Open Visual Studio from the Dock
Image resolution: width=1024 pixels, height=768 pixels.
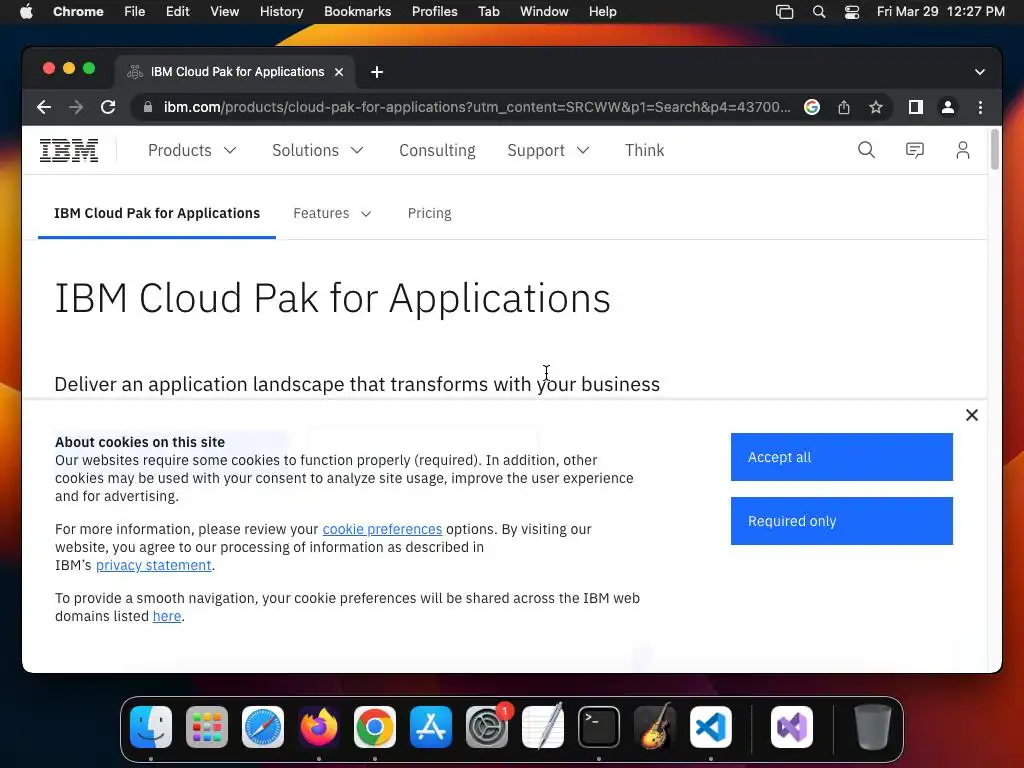(792, 727)
